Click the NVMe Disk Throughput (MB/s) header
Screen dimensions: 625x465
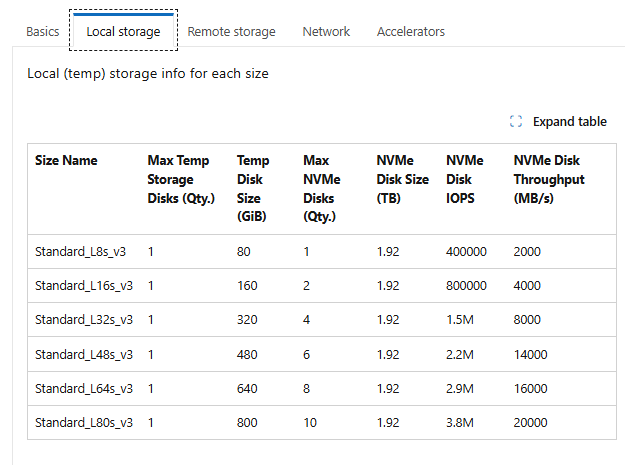pyautogui.click(x=549, y=179)
